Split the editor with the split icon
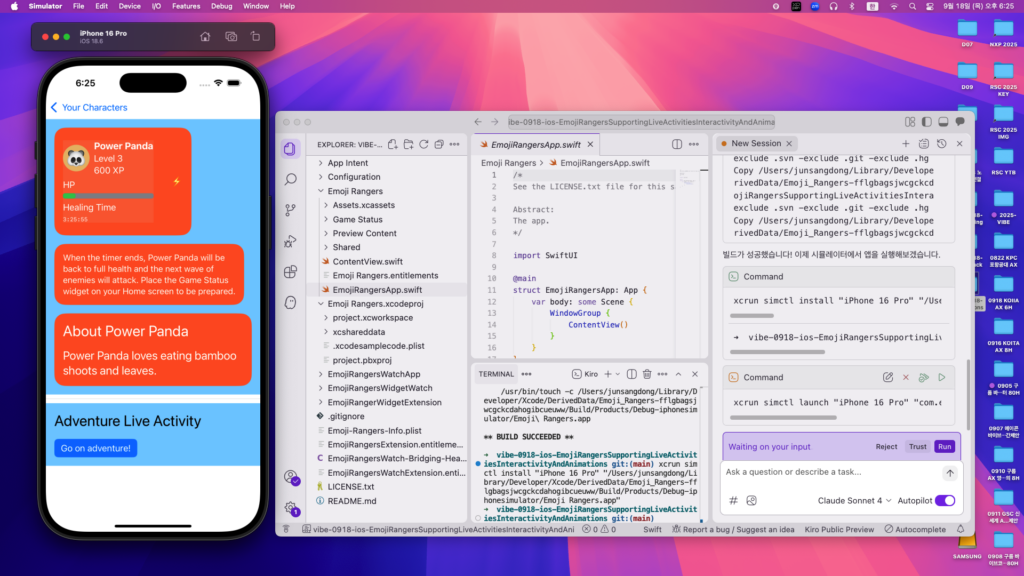The image size is (1024, 576). click(678, 145)
